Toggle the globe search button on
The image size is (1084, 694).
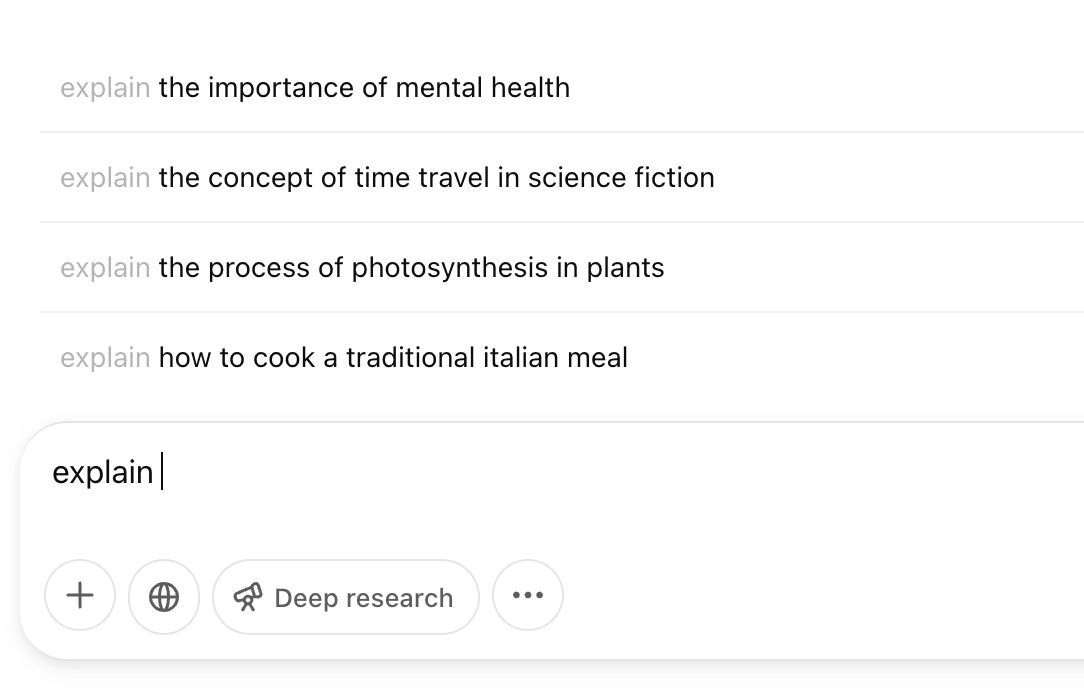pyautogui.click(x=164, y=597)
